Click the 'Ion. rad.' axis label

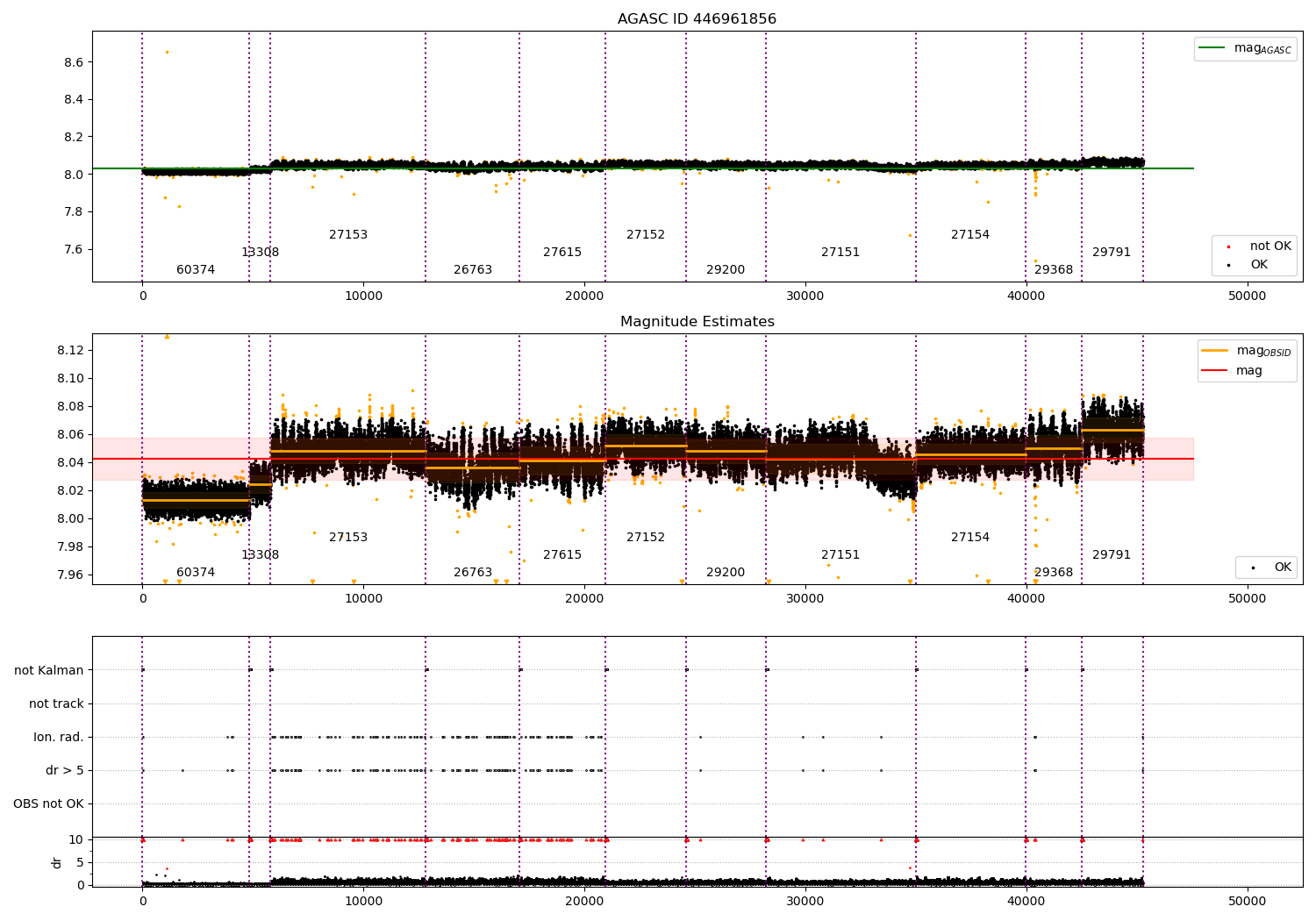pos(59,737)
